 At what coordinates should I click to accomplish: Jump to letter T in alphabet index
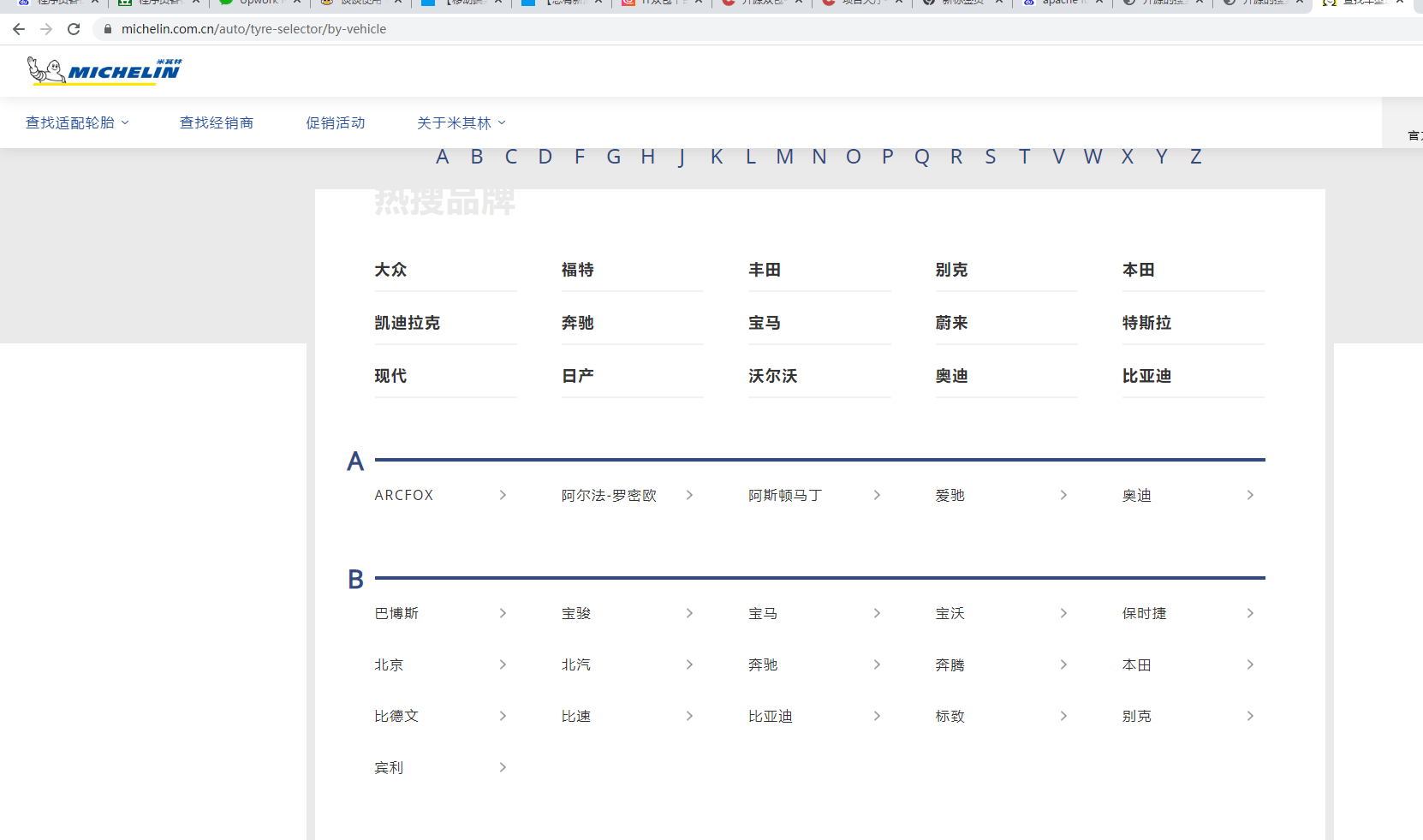click(x=1025, y=157)
